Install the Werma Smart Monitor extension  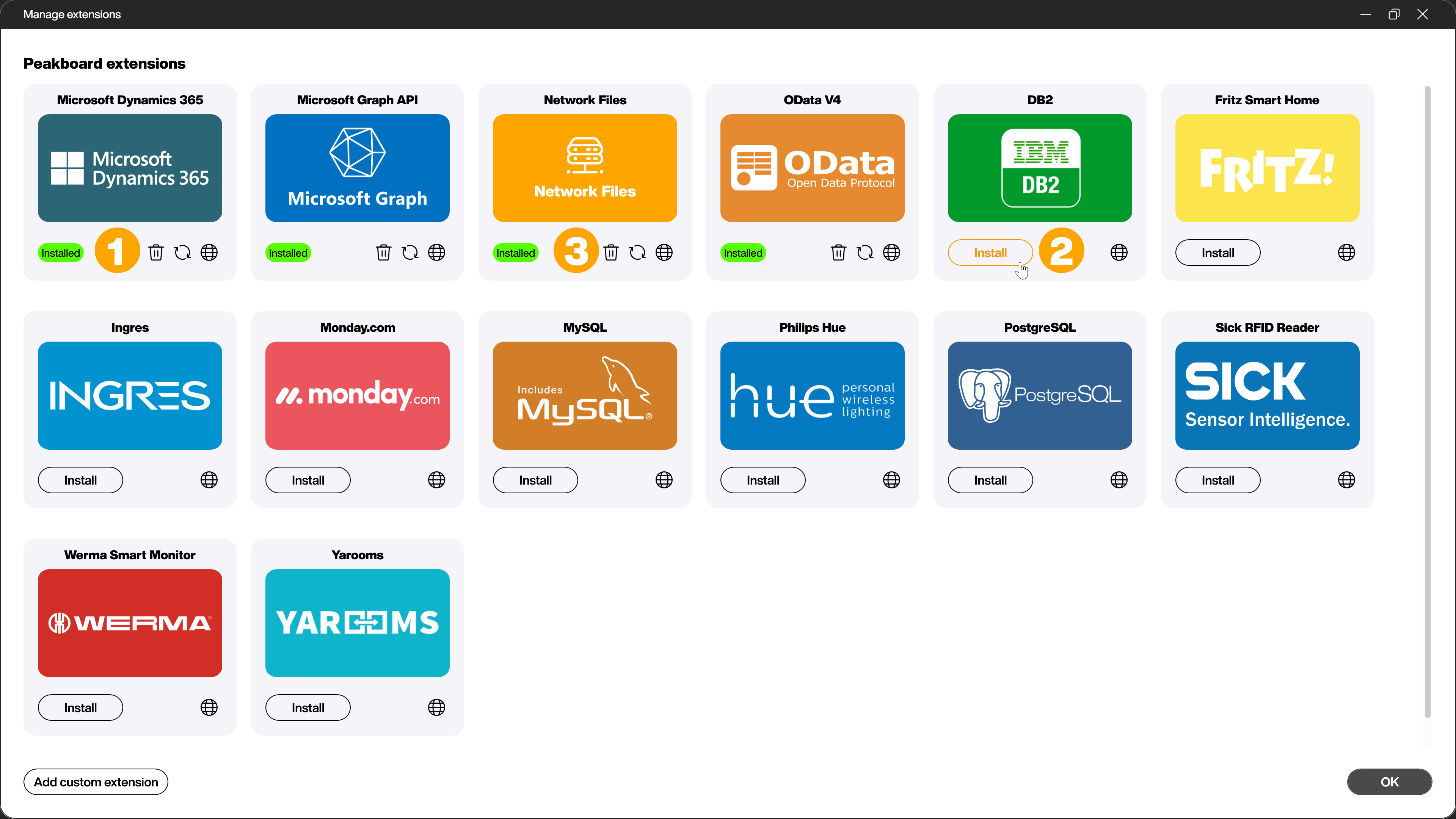coord(80,708)
